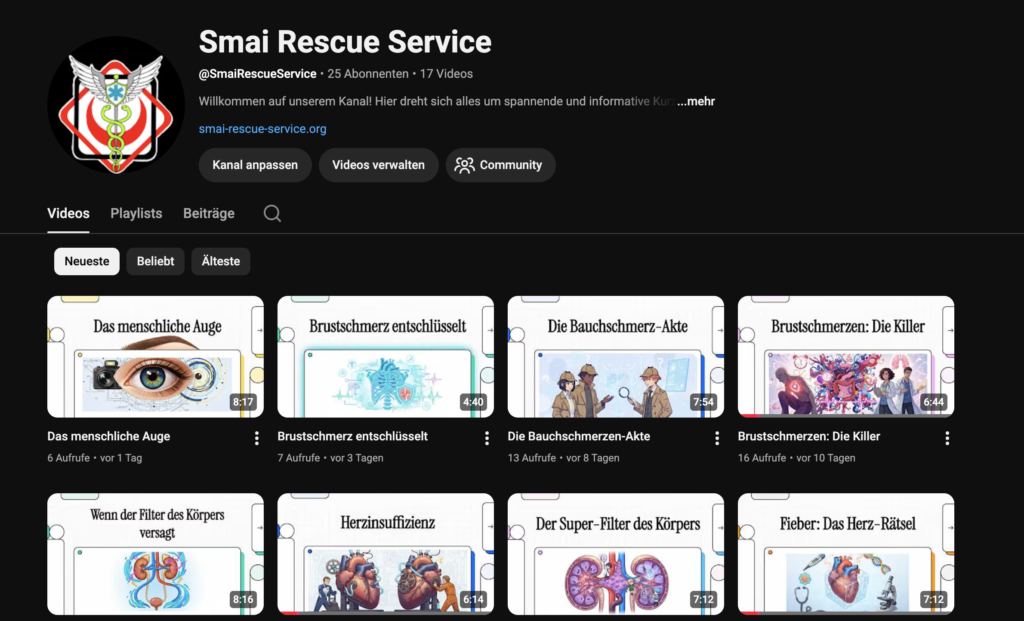The width and height of the screenshot is (1024, 621).
Task: Open options menu for Brustschmerz entschlüsselt
Action: click(487, 438)
